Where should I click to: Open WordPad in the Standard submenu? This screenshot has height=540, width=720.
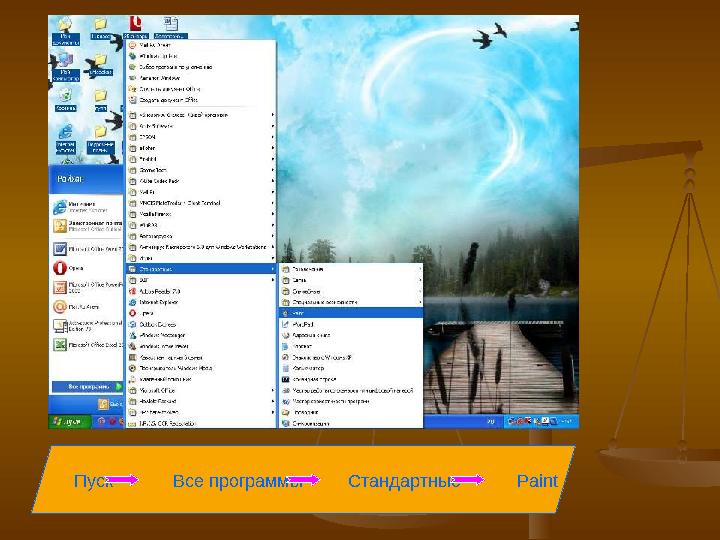tap(350, 324)
